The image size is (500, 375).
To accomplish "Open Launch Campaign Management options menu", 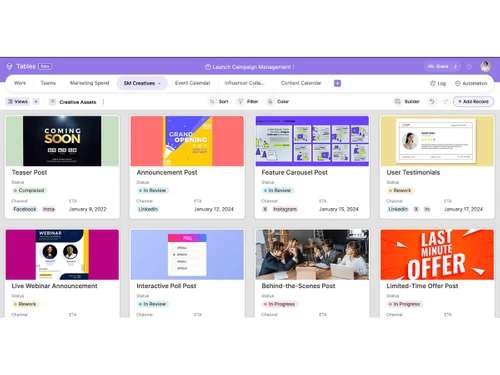I will (293, 67).
